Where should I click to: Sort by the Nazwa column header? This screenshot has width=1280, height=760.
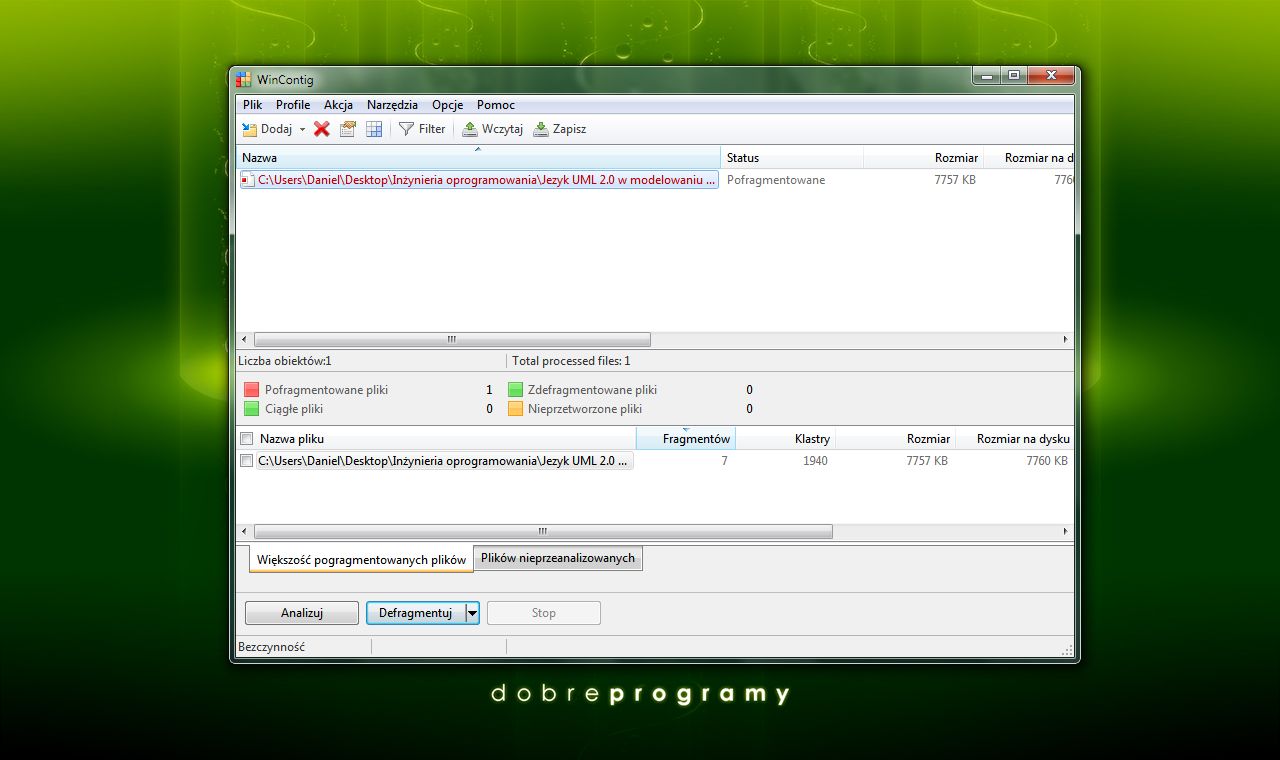coord(478,158)
